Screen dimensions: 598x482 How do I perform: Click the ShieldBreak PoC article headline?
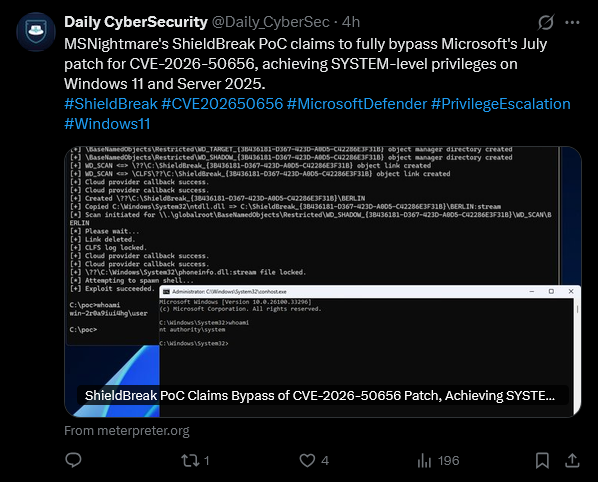click(x=320, y=395)
